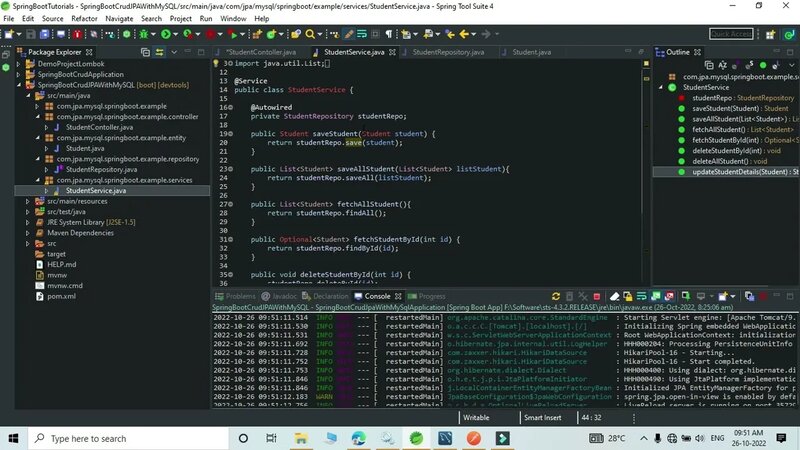The width and height of the screenshot is (800, 450).
Task: Select StudentRepository.java in Package Explorer
Action: pos(101,169)
